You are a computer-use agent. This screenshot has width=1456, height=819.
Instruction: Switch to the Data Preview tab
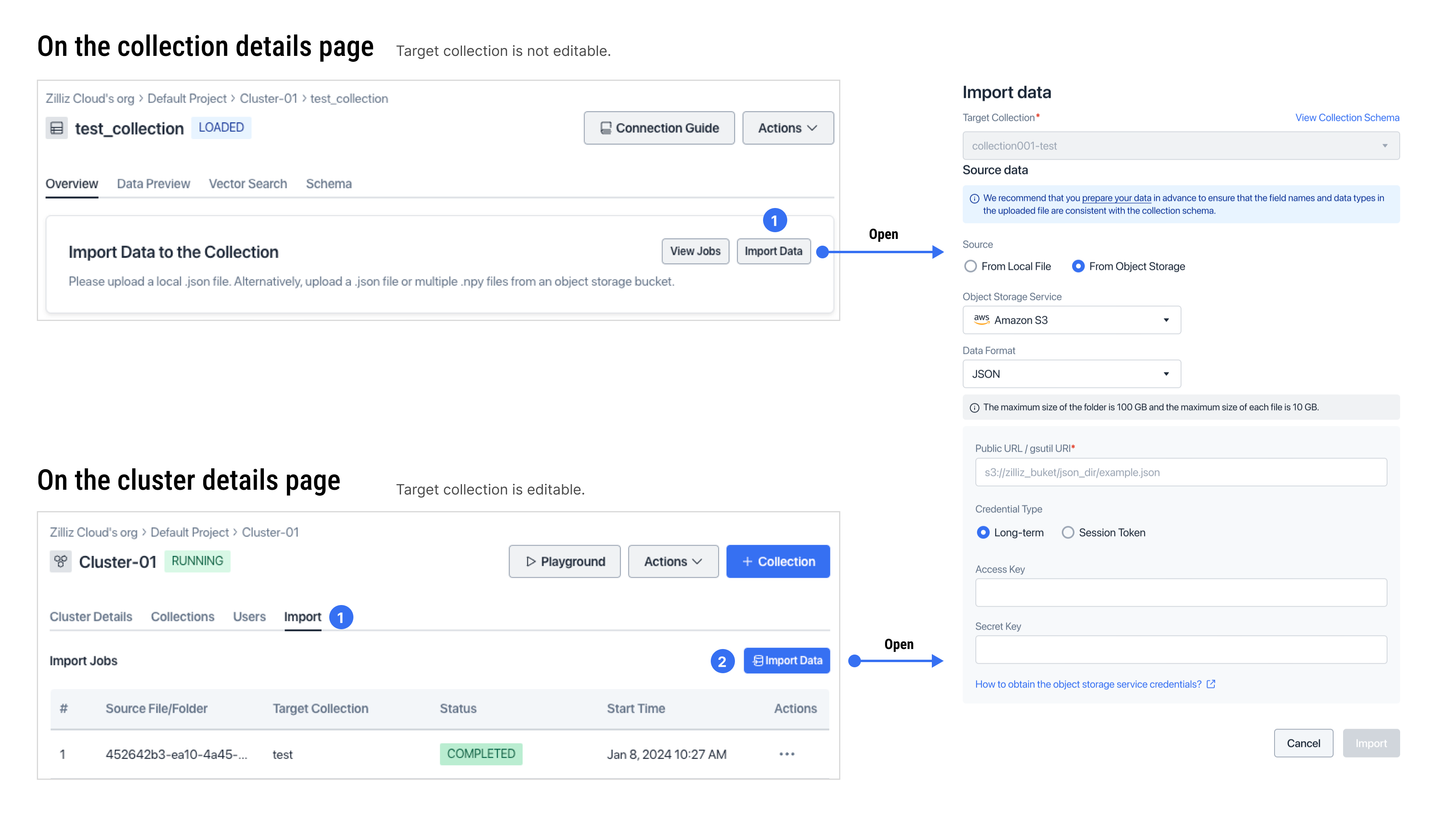click(x=153, y=184)
